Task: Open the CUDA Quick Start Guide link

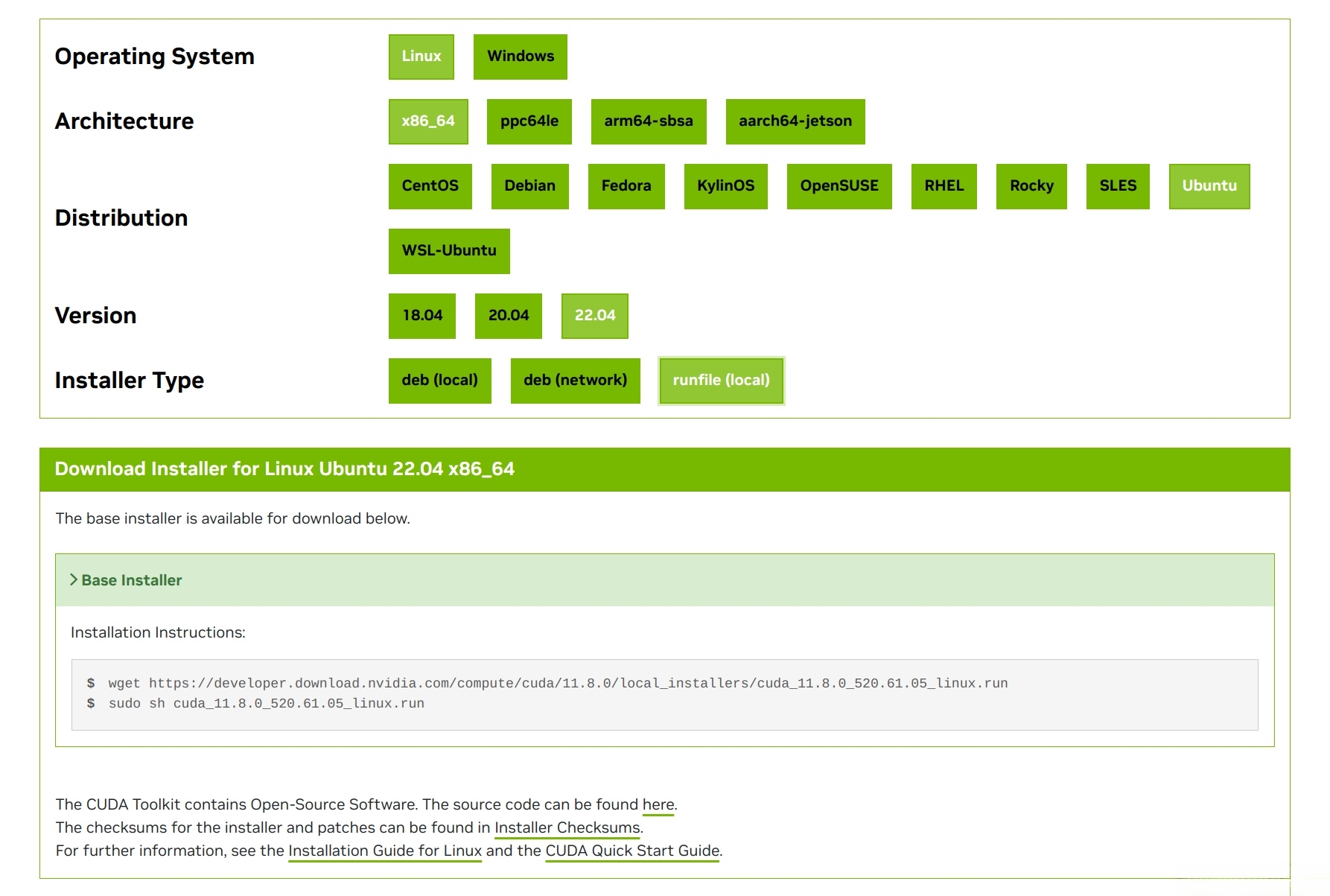Action: pos(632,851)
